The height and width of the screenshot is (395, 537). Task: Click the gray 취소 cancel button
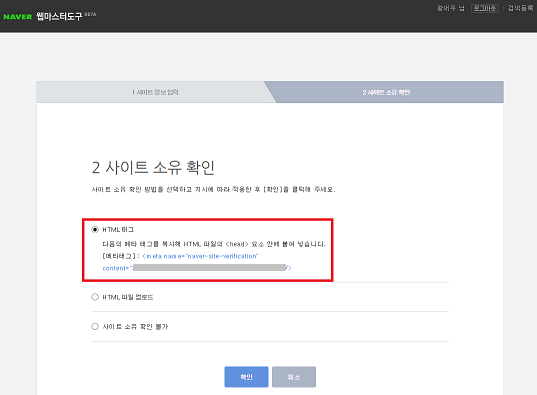point(294,377)
